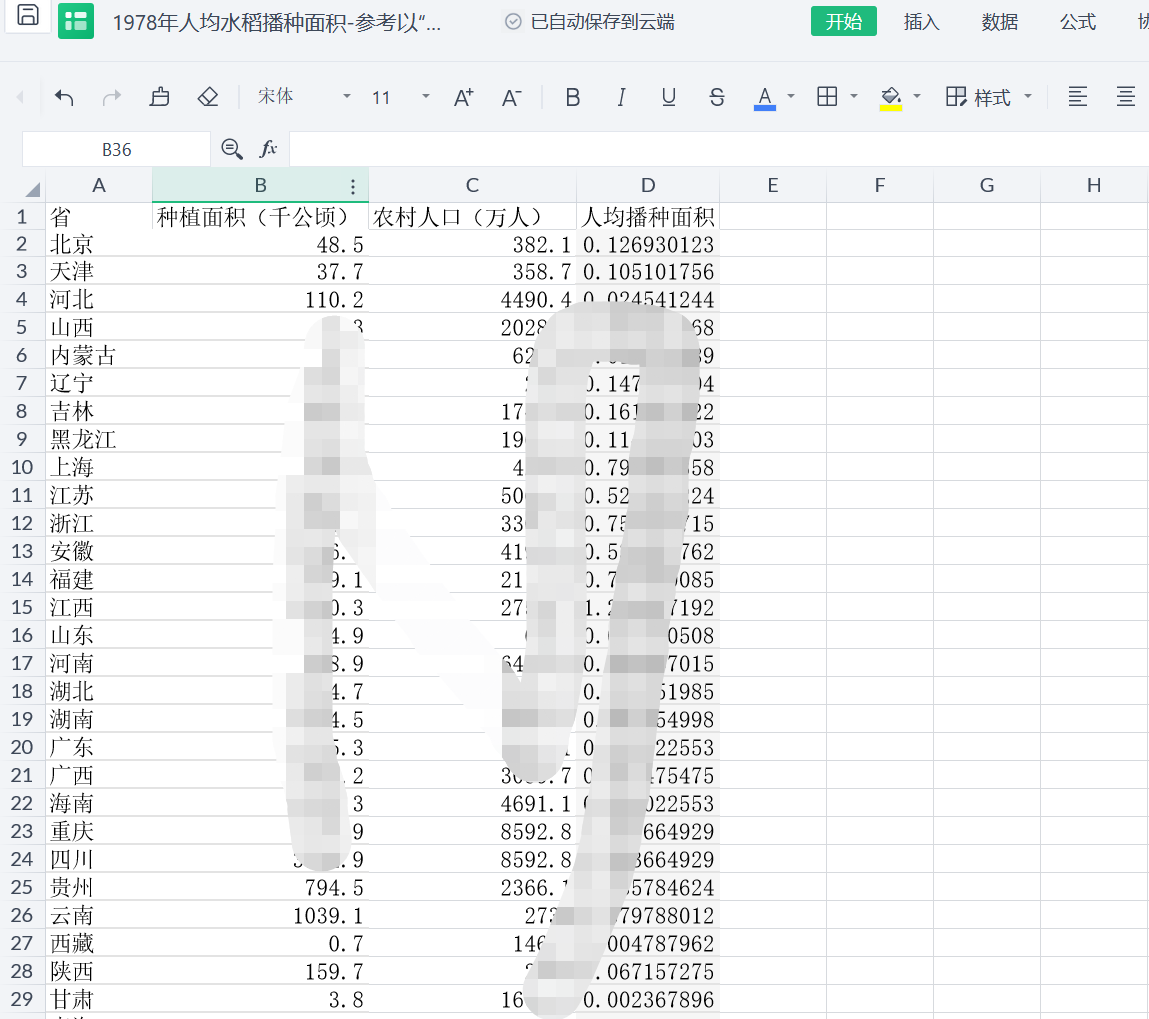Toggle bold formatting
The height and width of the screenshot is (1019, 1149).
click(573, 97)
